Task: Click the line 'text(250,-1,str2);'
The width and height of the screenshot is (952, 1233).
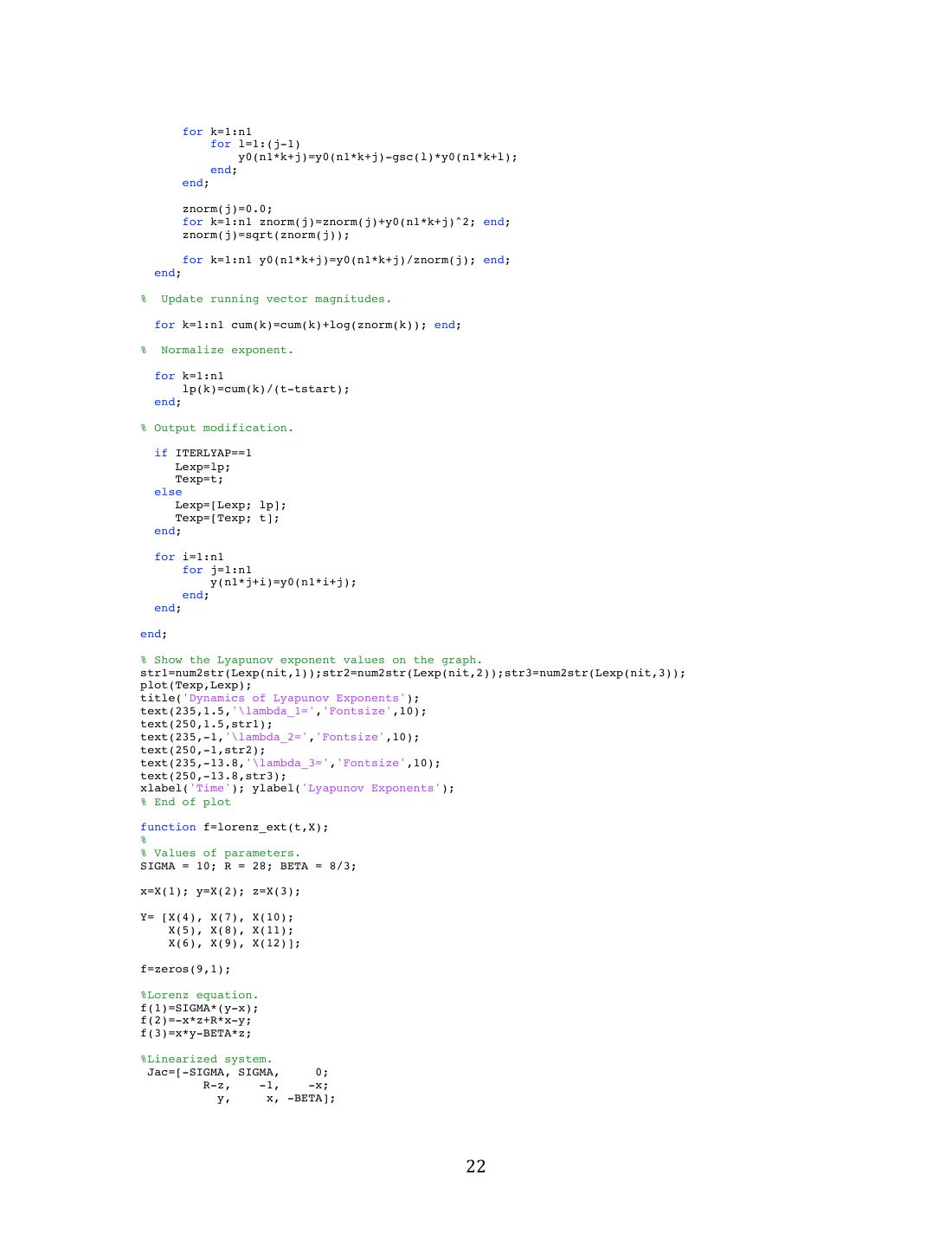Action: click(x=203, y=750)
